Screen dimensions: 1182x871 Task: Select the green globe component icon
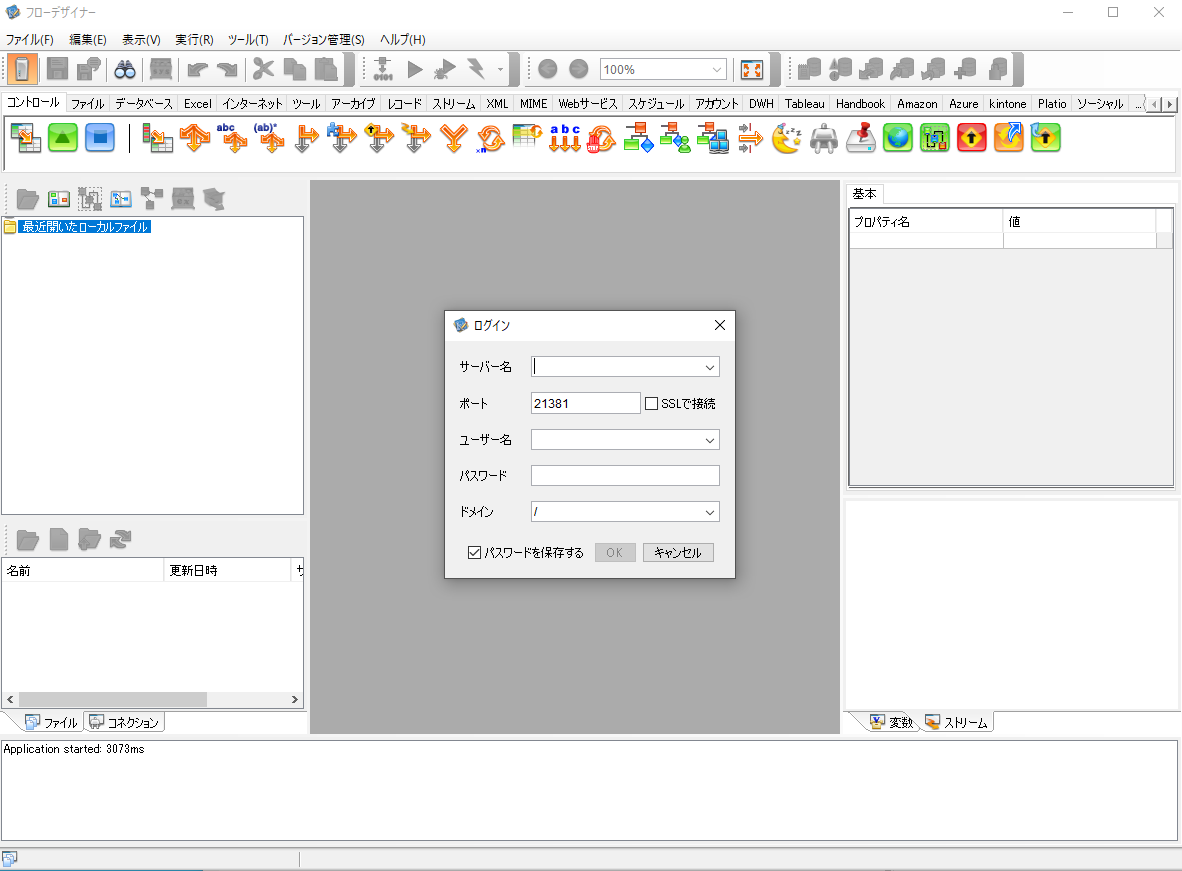pyautogui.click(x=898, y=138)
